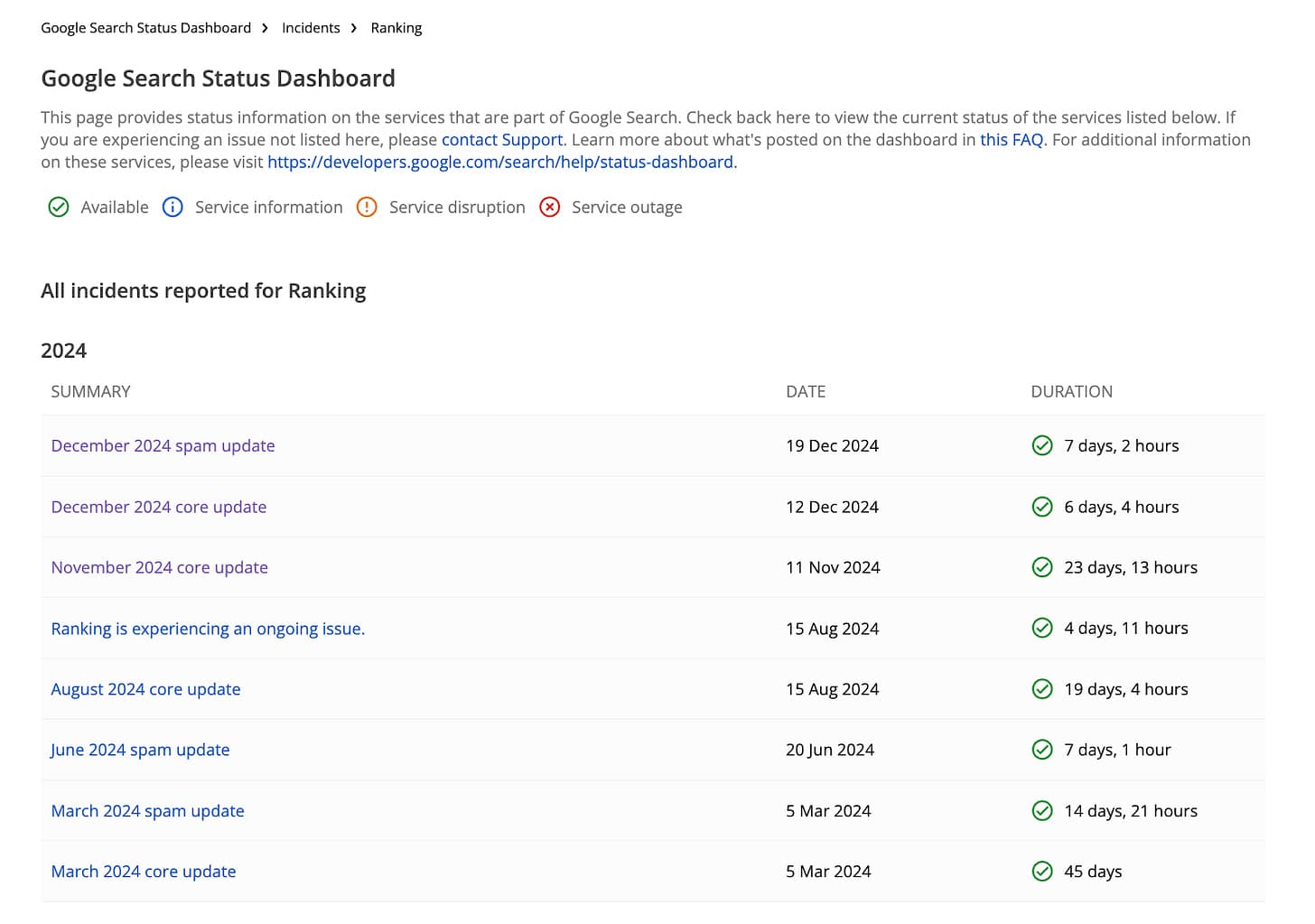Click the red Service outage icon
Viewport: 1315px width, 924px height.
[x=549, y=208]
